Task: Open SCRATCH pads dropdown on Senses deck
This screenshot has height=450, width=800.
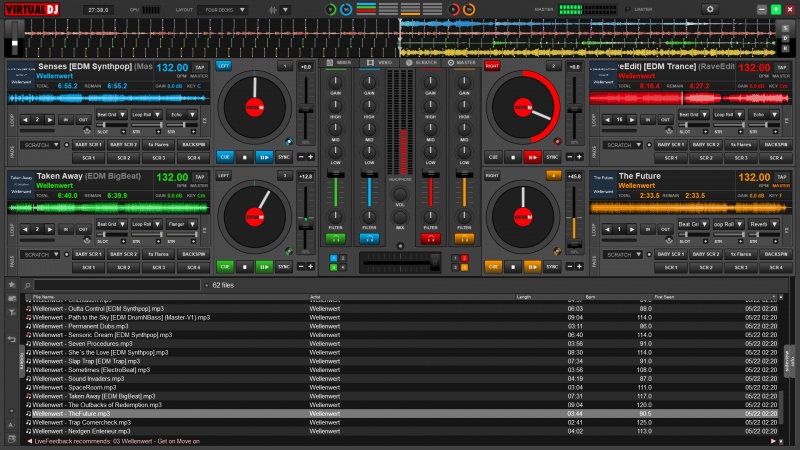Action: click(x=40, y=145)
